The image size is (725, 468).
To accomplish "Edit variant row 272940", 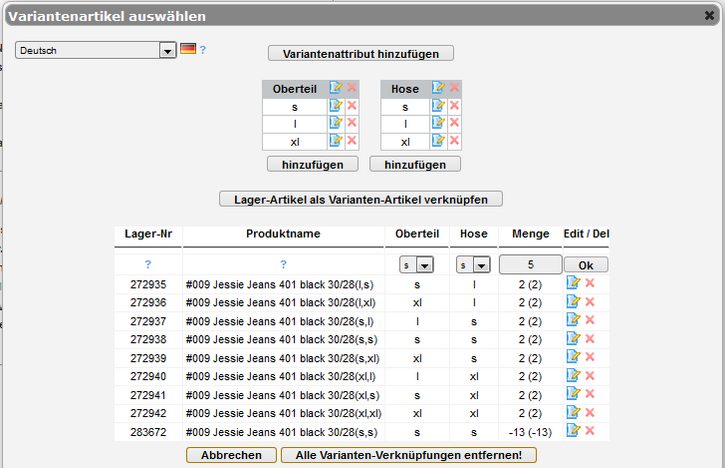I will [x=573, y=376].
